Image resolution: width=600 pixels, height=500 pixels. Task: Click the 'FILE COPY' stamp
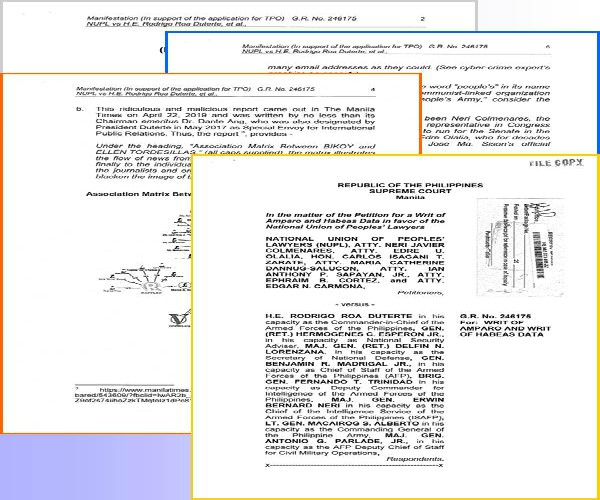coord(556,163)
